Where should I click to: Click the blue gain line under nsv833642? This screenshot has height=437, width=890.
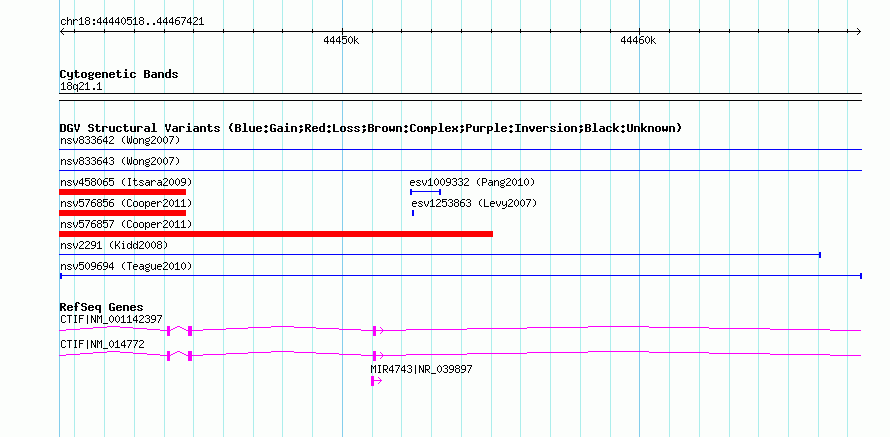(460, 150)
